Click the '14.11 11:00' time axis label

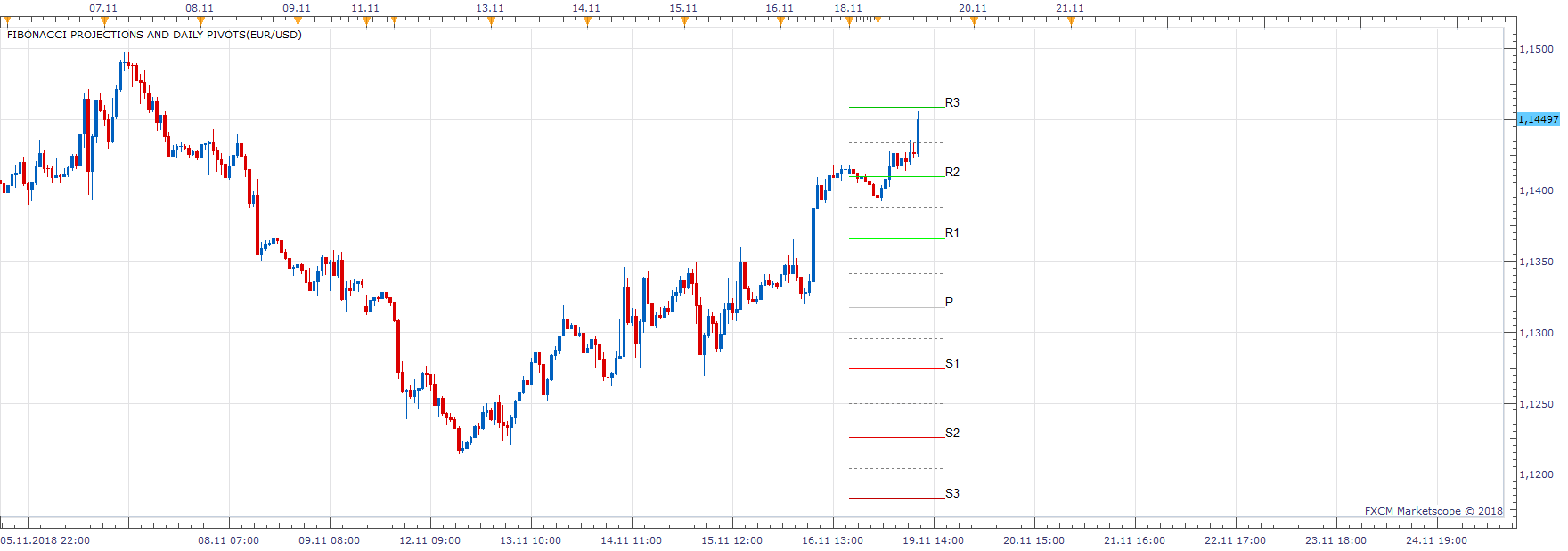632,540
